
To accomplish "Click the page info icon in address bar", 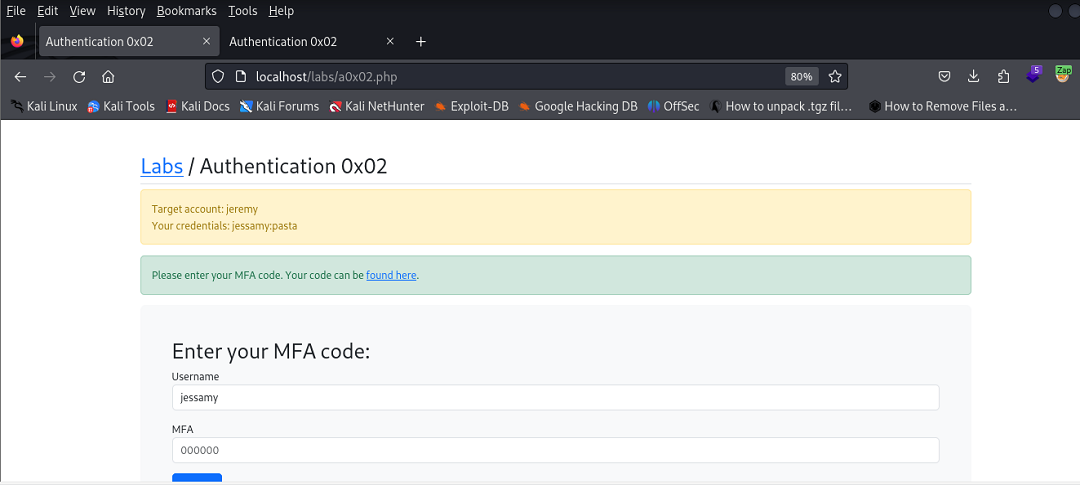I will (240, 76).
